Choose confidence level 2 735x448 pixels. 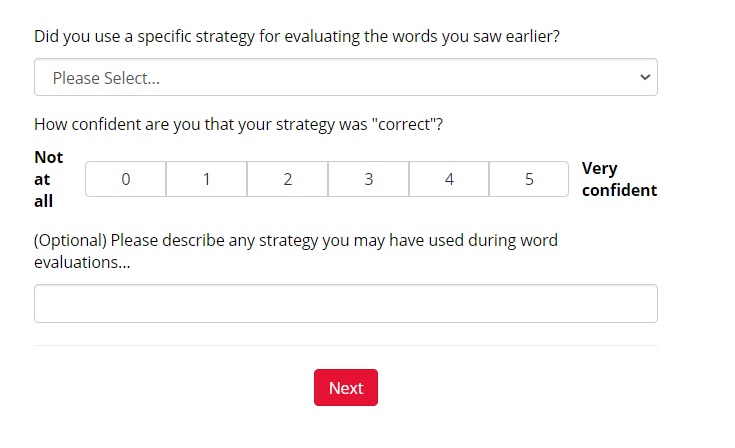coord(287,180)
